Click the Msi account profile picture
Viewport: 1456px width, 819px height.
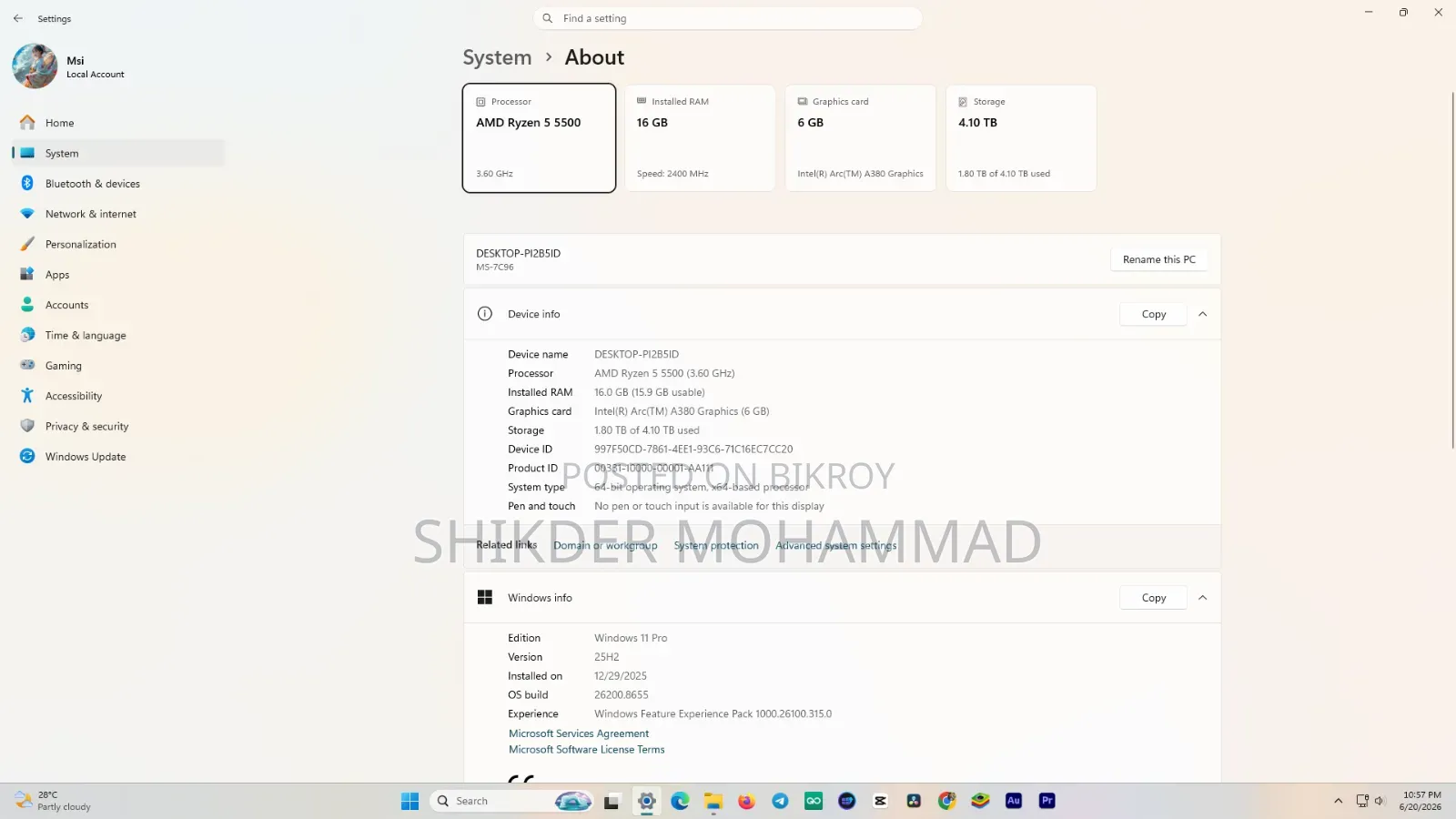35,66
